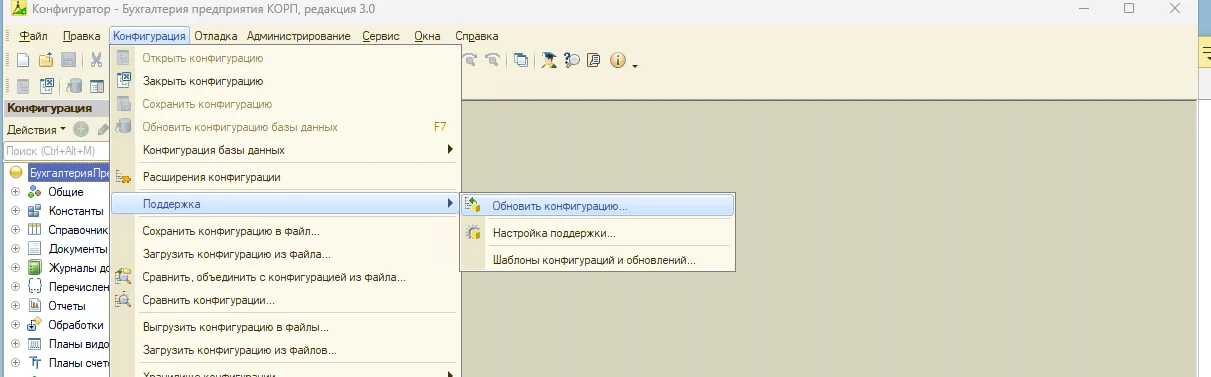Click the New document toolbar icon
The image size is (1211, 377).
click(x=23, y=60)
